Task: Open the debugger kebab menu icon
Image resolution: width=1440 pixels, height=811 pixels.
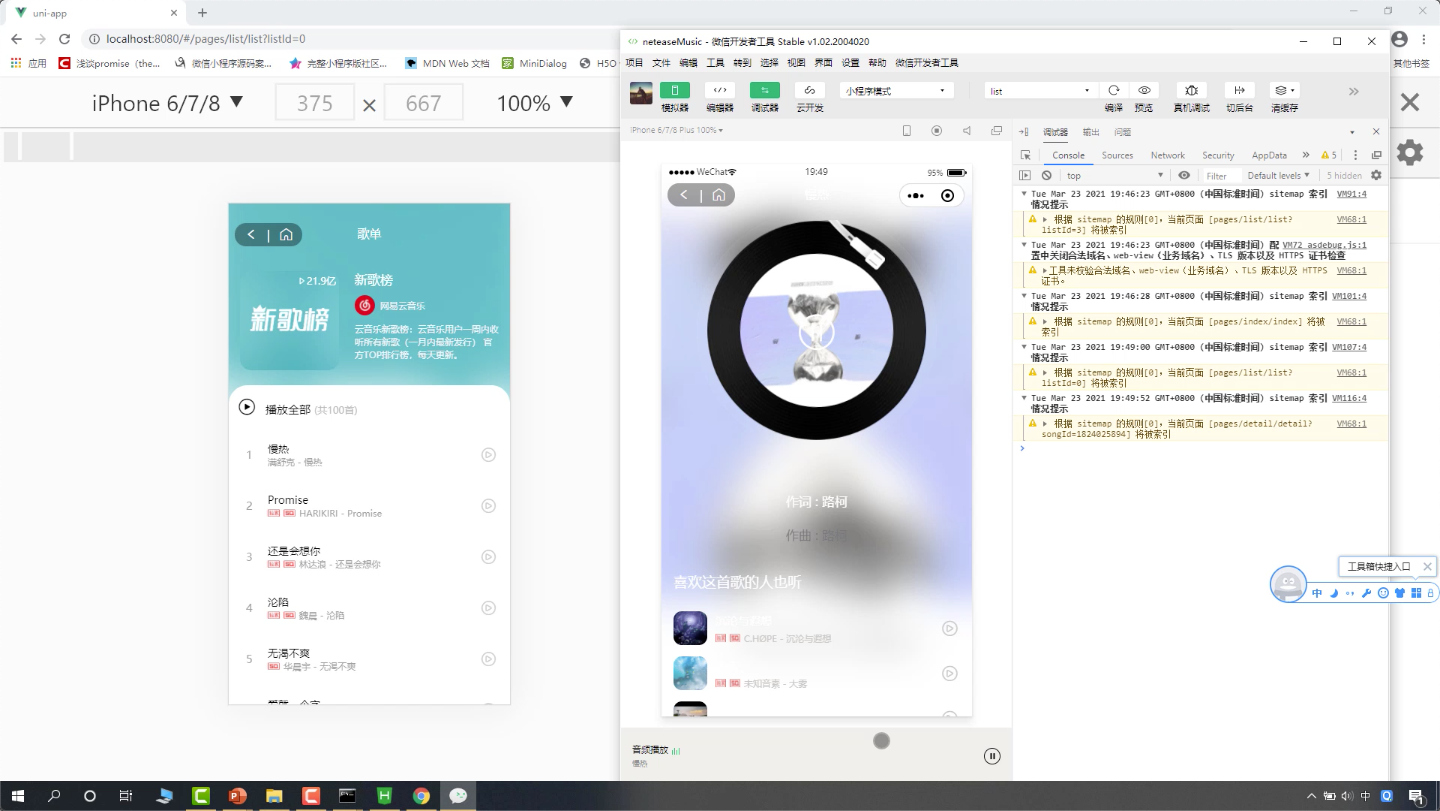Action: [x=1356, y=155]
